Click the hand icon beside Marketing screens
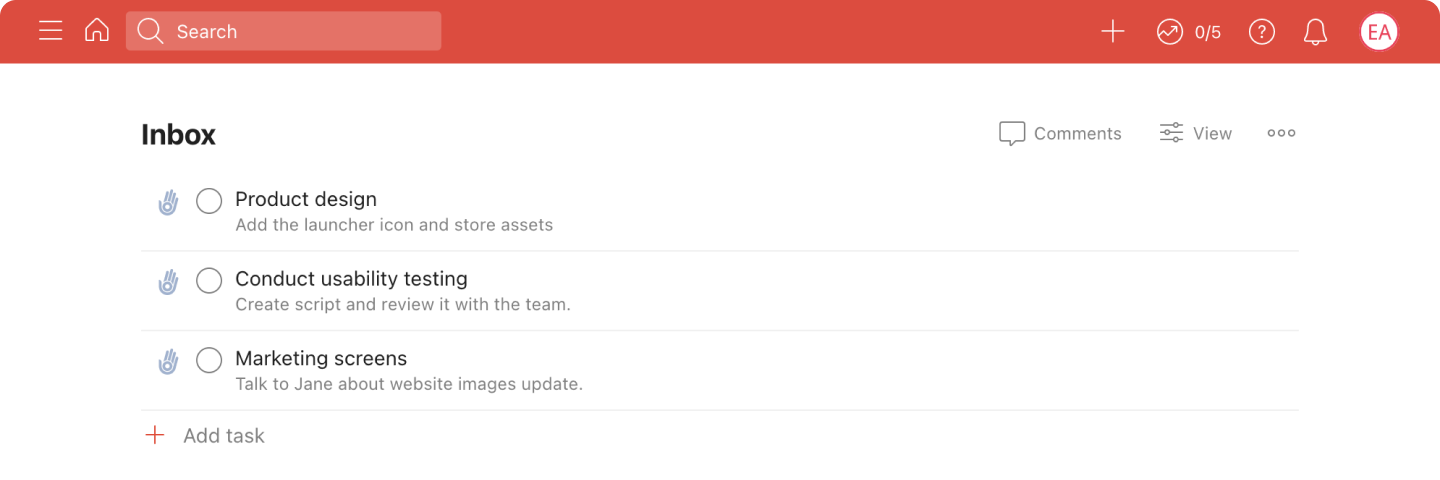The height and width of the screenshot is (480, 1440). coord(168,362)
